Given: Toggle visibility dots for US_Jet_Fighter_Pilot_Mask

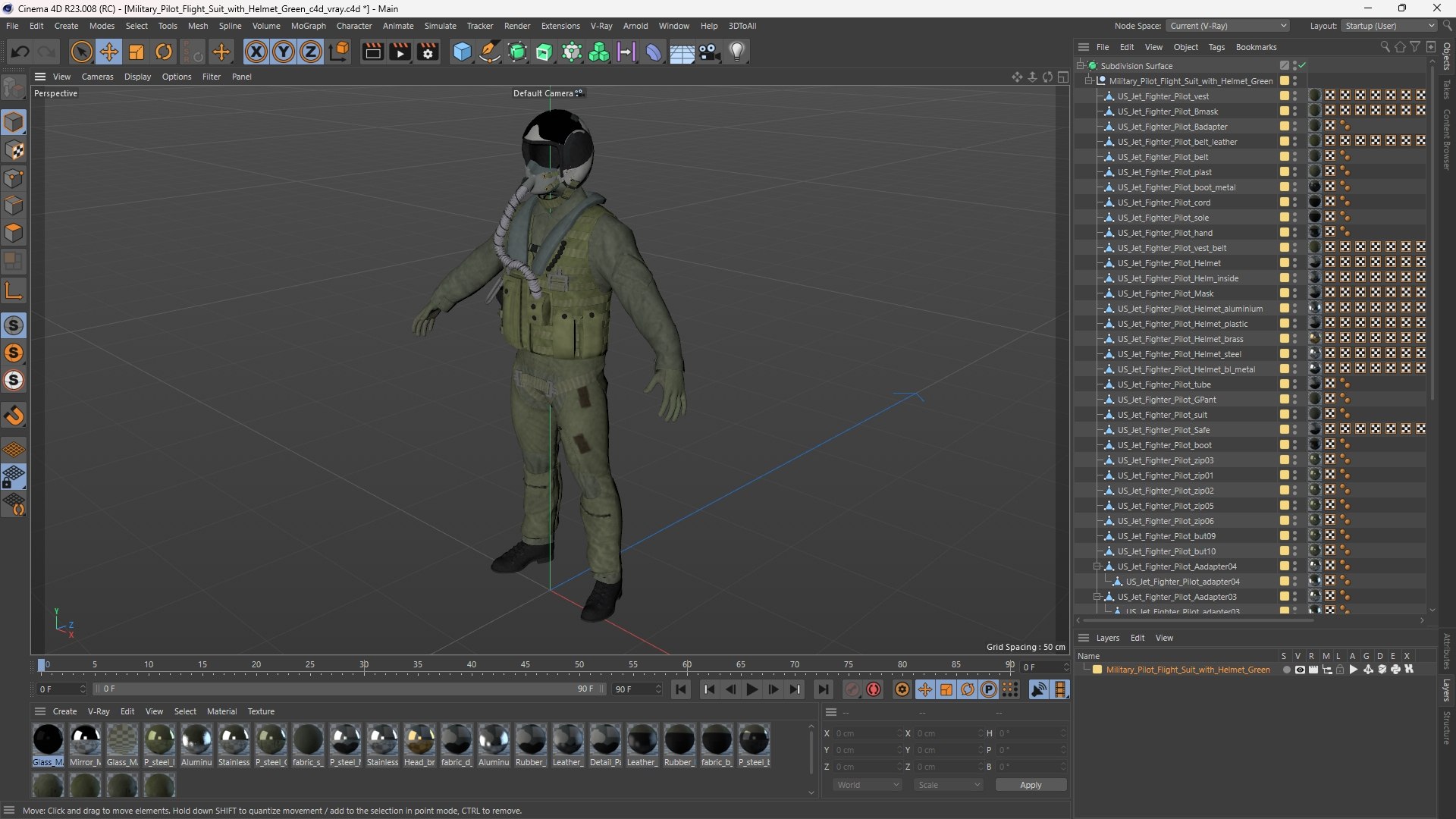Looking at the screenshot, I should coord(1295,293).
